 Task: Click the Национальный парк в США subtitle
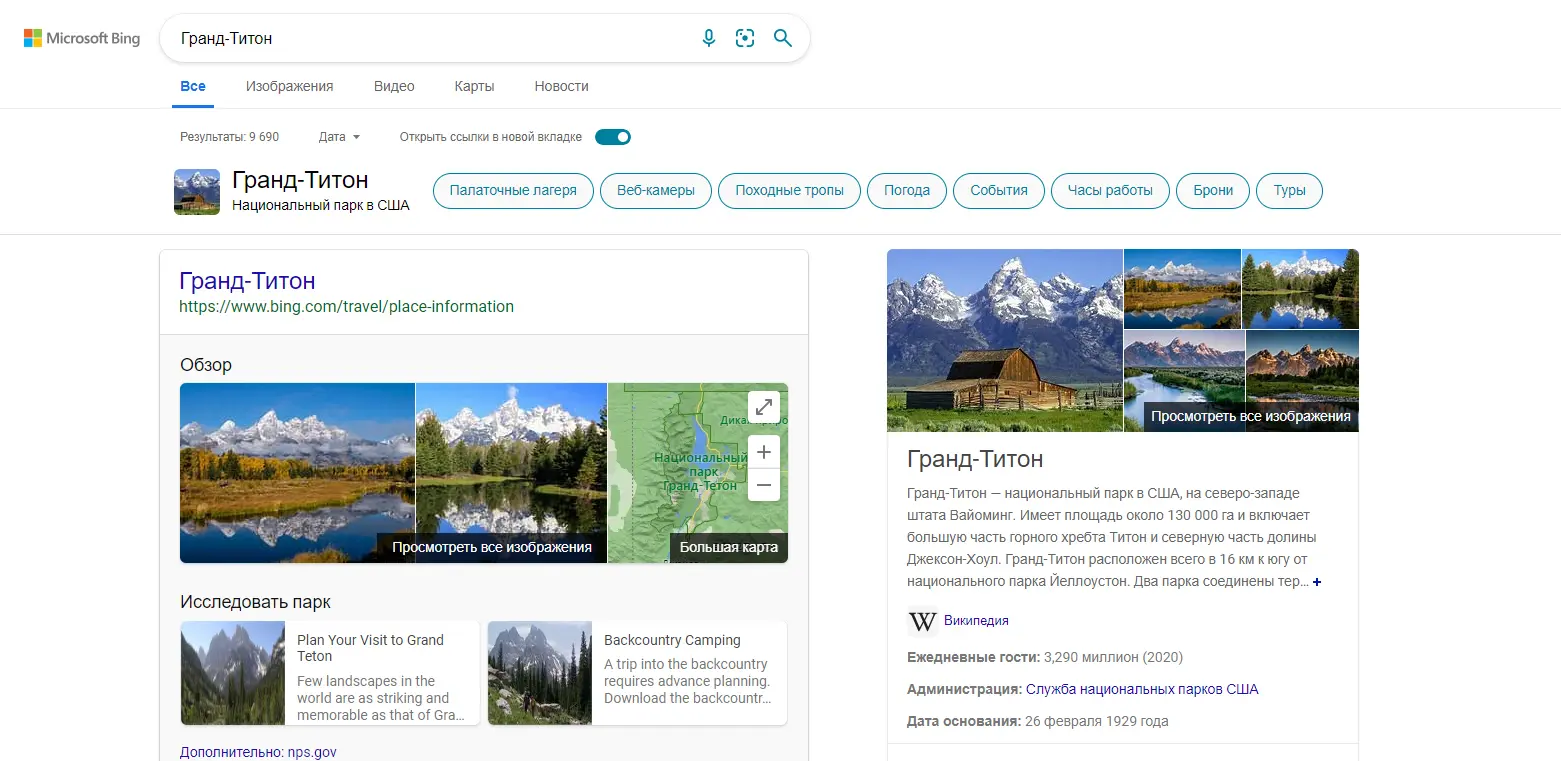[x=321, y=205]
